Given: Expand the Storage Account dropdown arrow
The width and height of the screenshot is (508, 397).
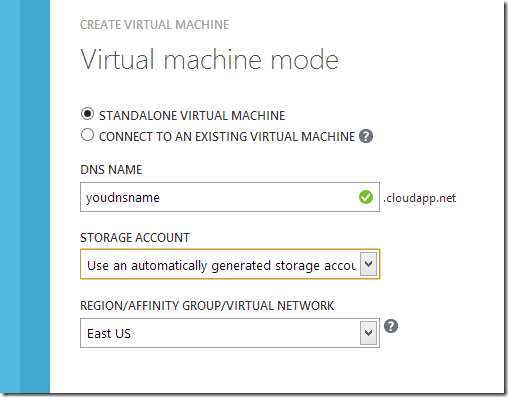Looking at the screenshot, I should (x=368, y=264).
